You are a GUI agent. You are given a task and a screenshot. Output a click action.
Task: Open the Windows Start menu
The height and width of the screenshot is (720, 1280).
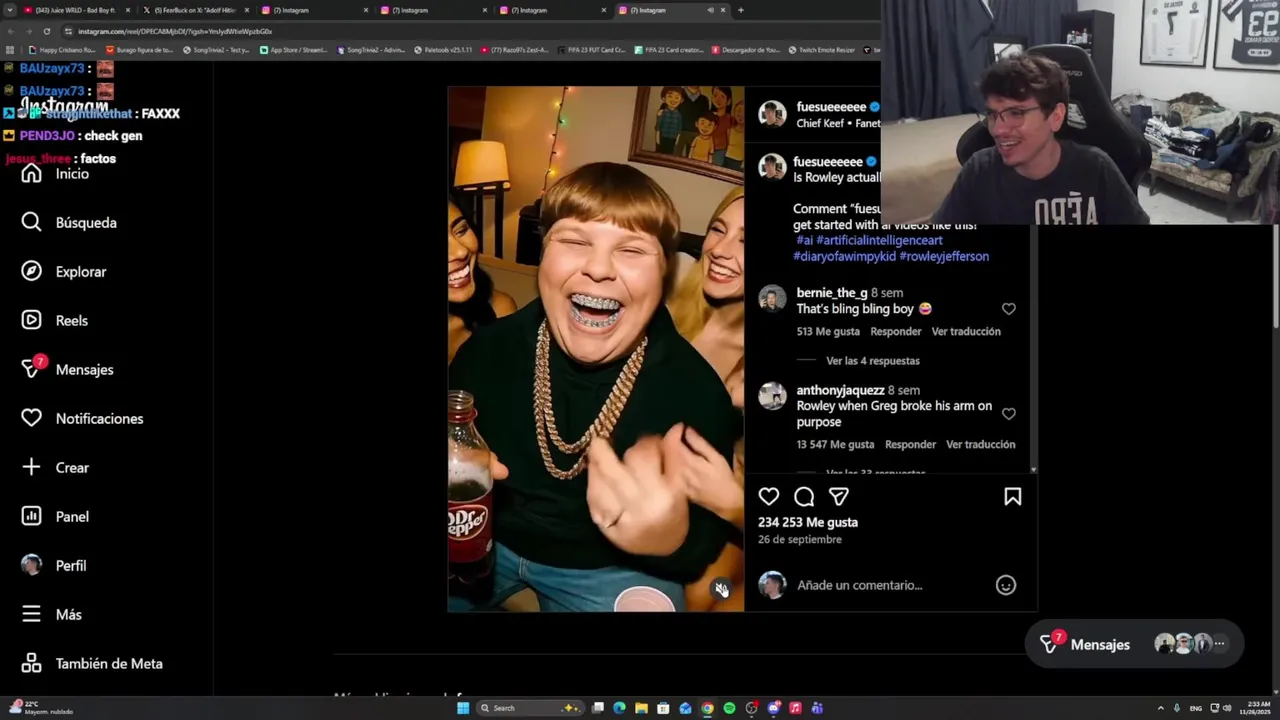pyautogui.click(x=463, y=708)
